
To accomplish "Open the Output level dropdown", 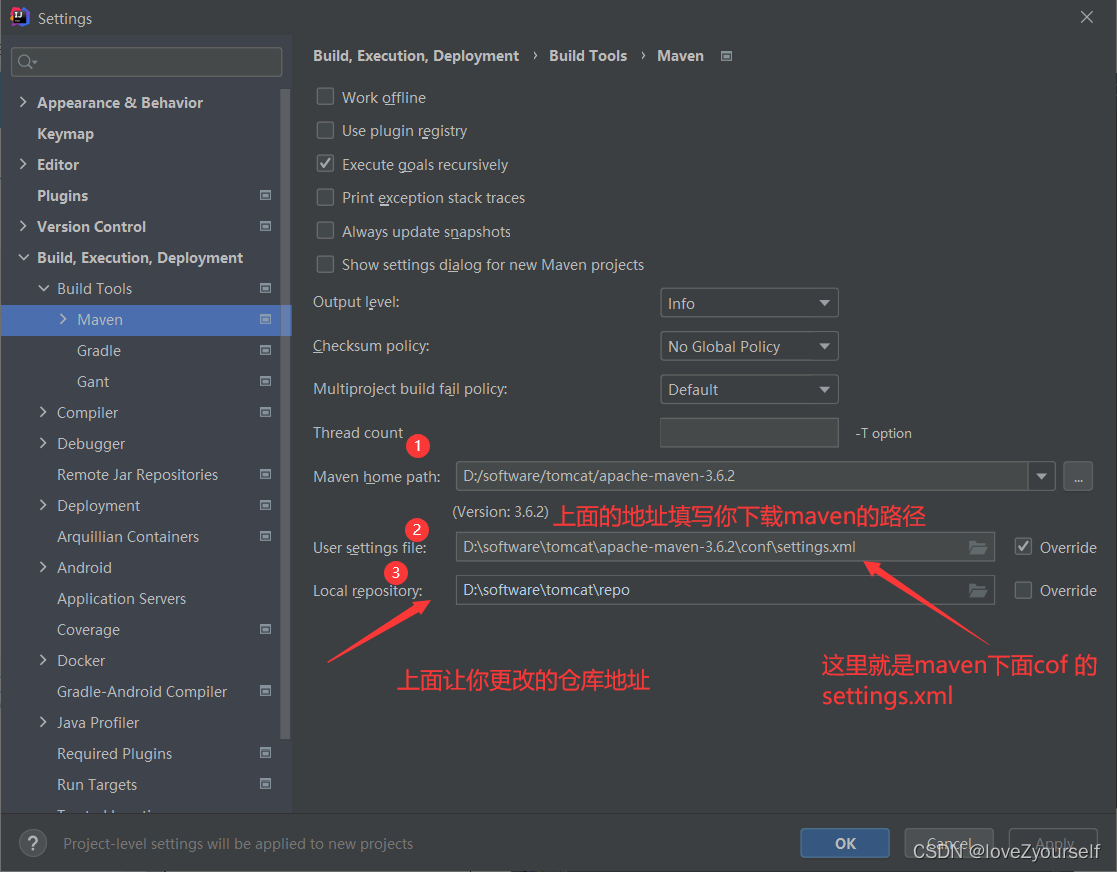I will point(749,303).
